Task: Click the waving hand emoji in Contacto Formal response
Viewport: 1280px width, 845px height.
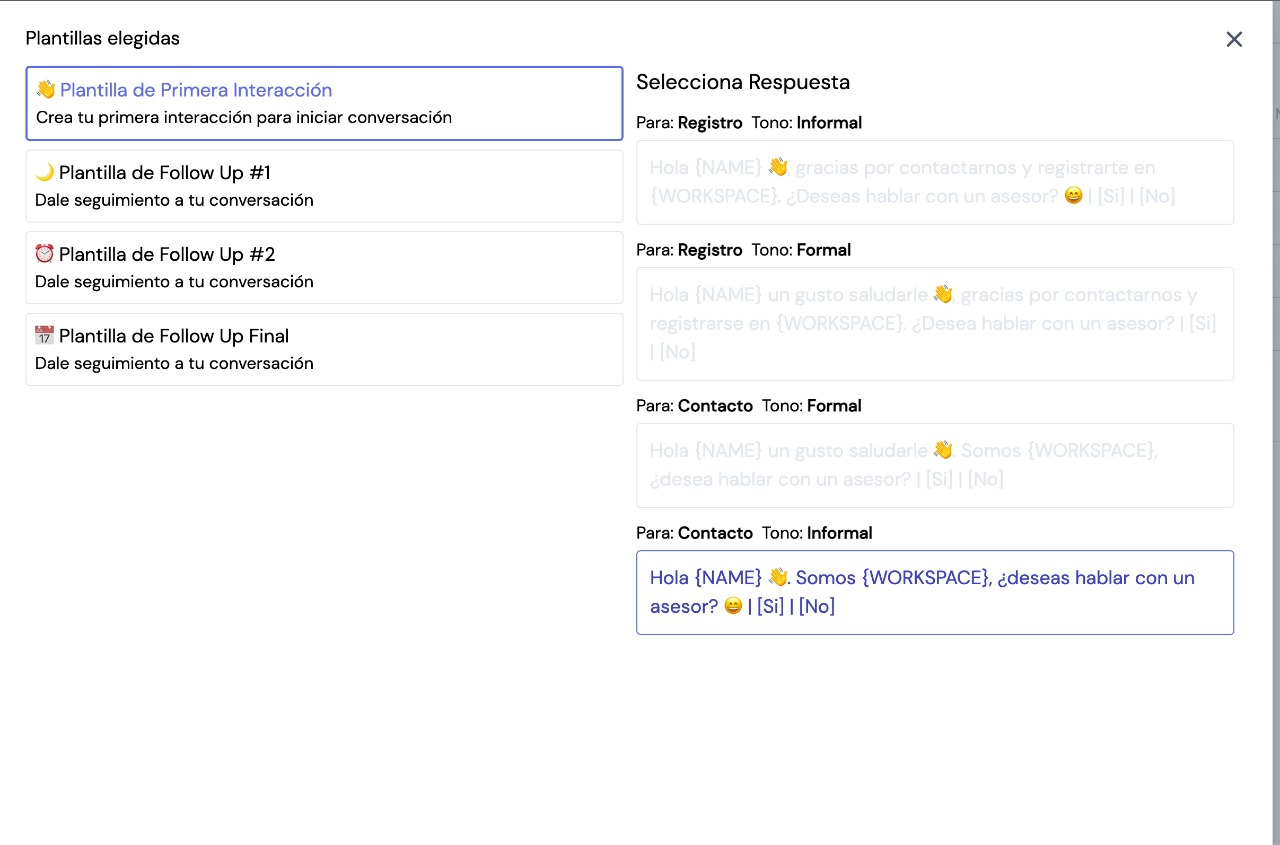Action: (942, 450)
